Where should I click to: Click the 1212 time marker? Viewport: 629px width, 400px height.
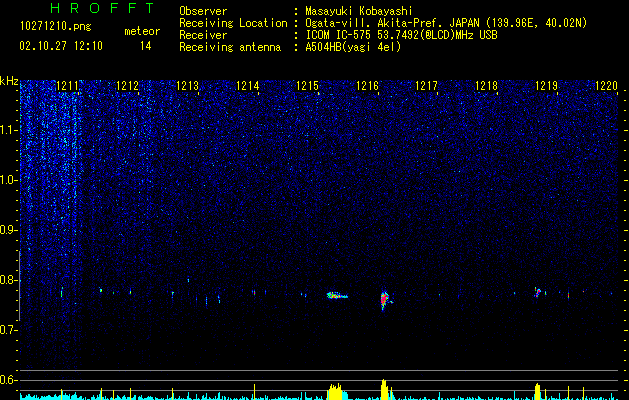point(127,86)
